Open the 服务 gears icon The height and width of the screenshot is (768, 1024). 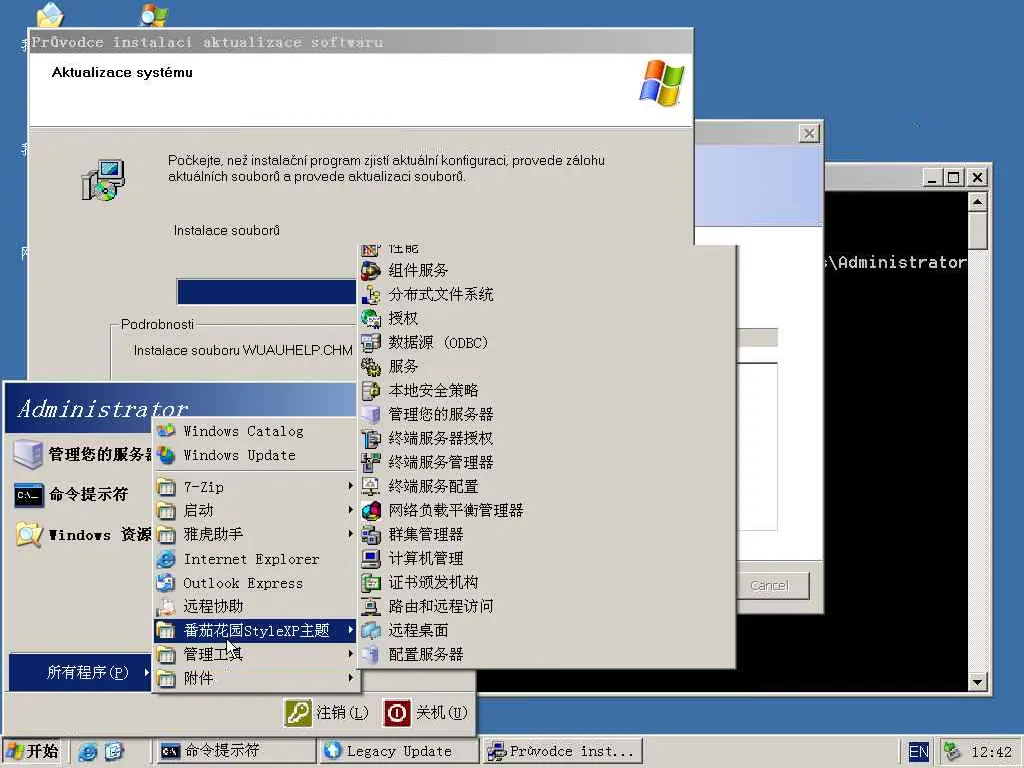371,366
